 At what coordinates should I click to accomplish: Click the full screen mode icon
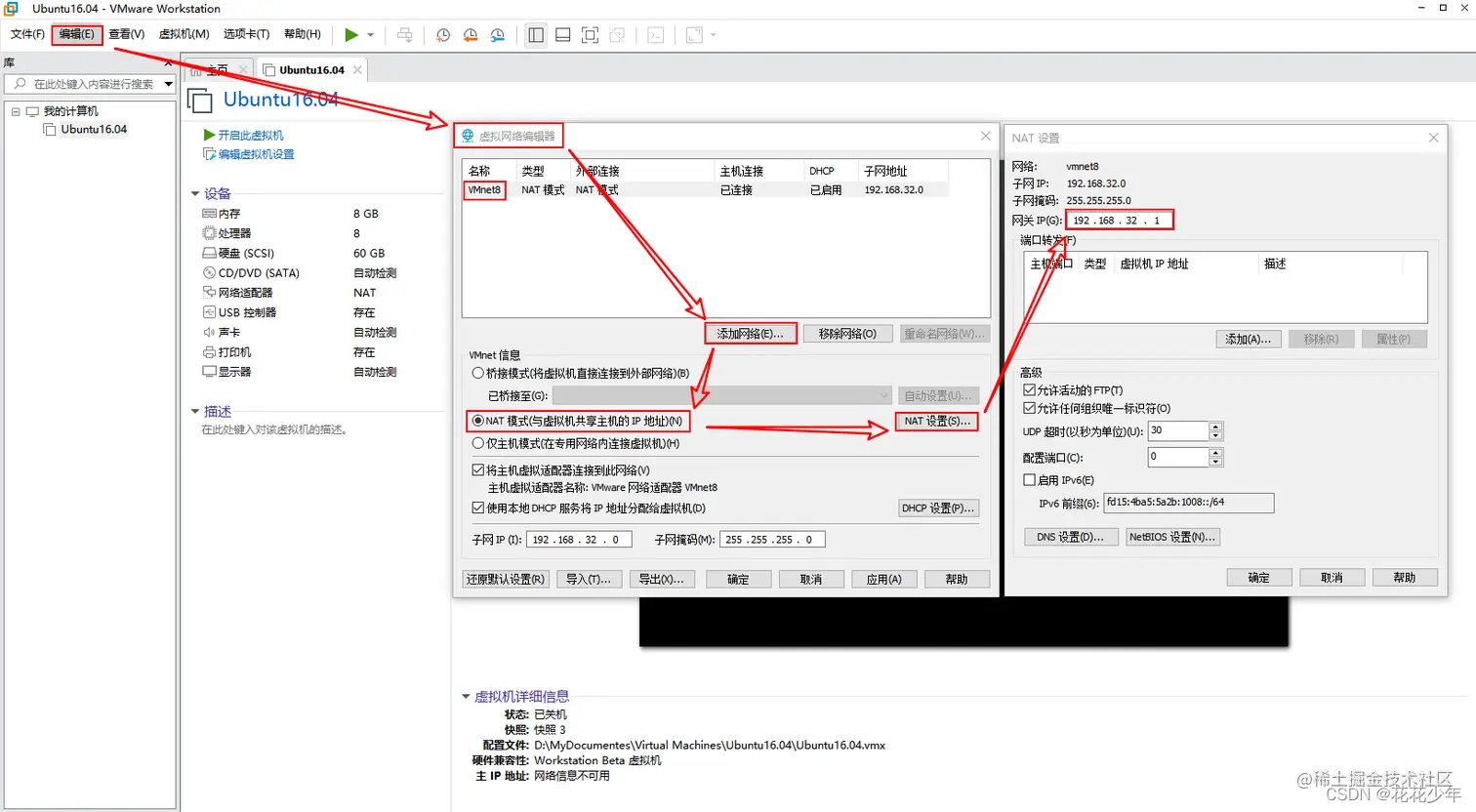pos(590,35)
